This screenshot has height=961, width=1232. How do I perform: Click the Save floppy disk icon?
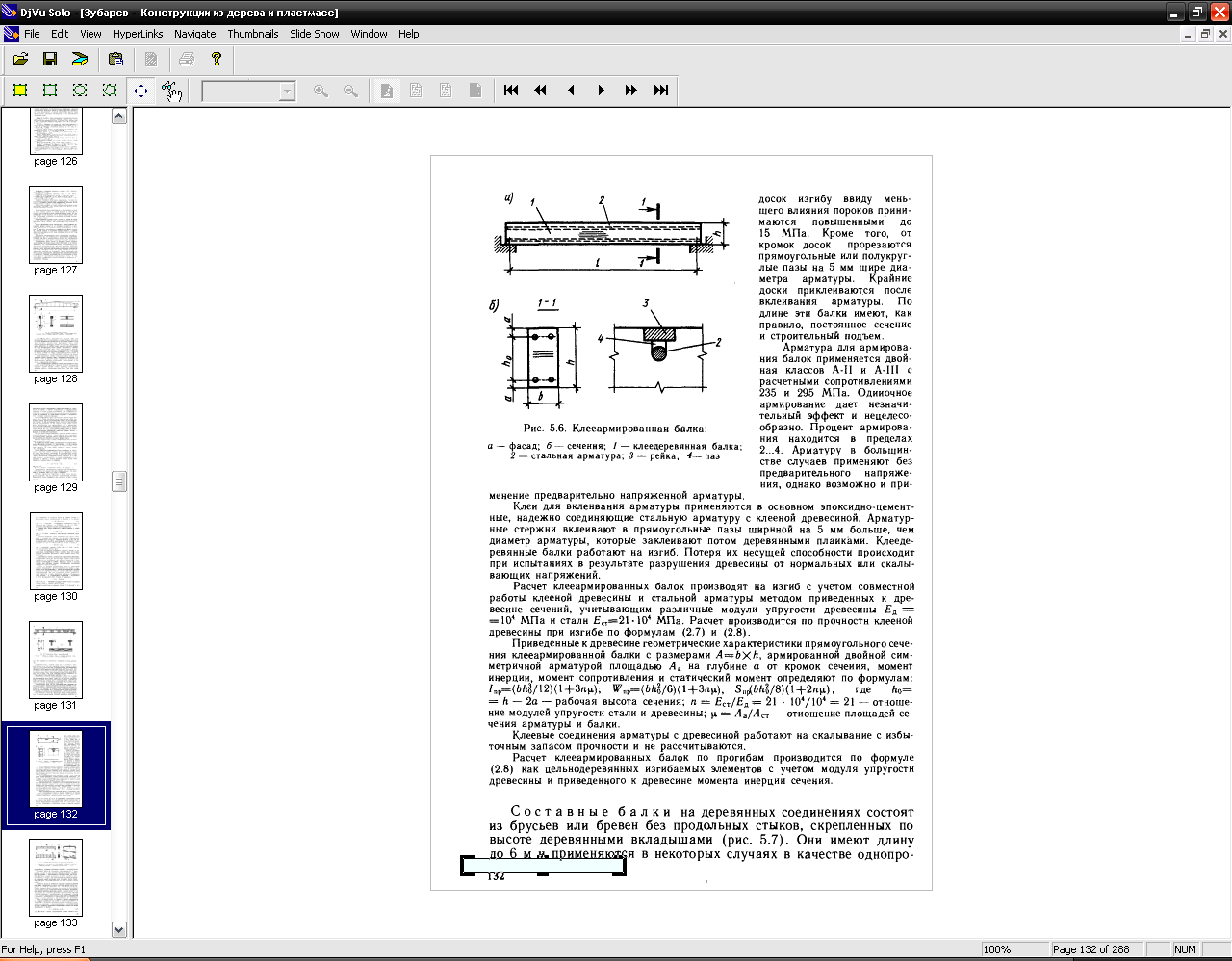50,60
